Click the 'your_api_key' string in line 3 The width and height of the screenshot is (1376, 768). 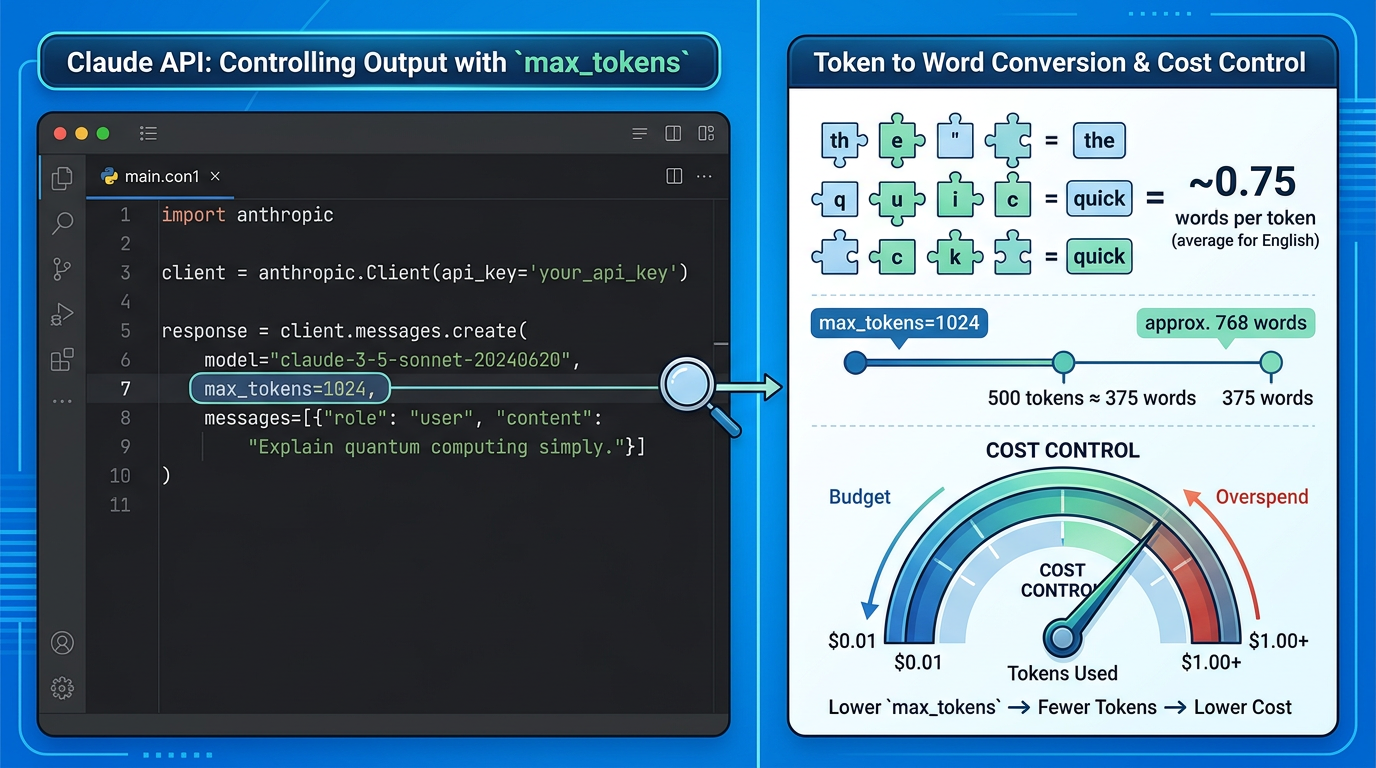pyautogui.click(x=602, y=273)
